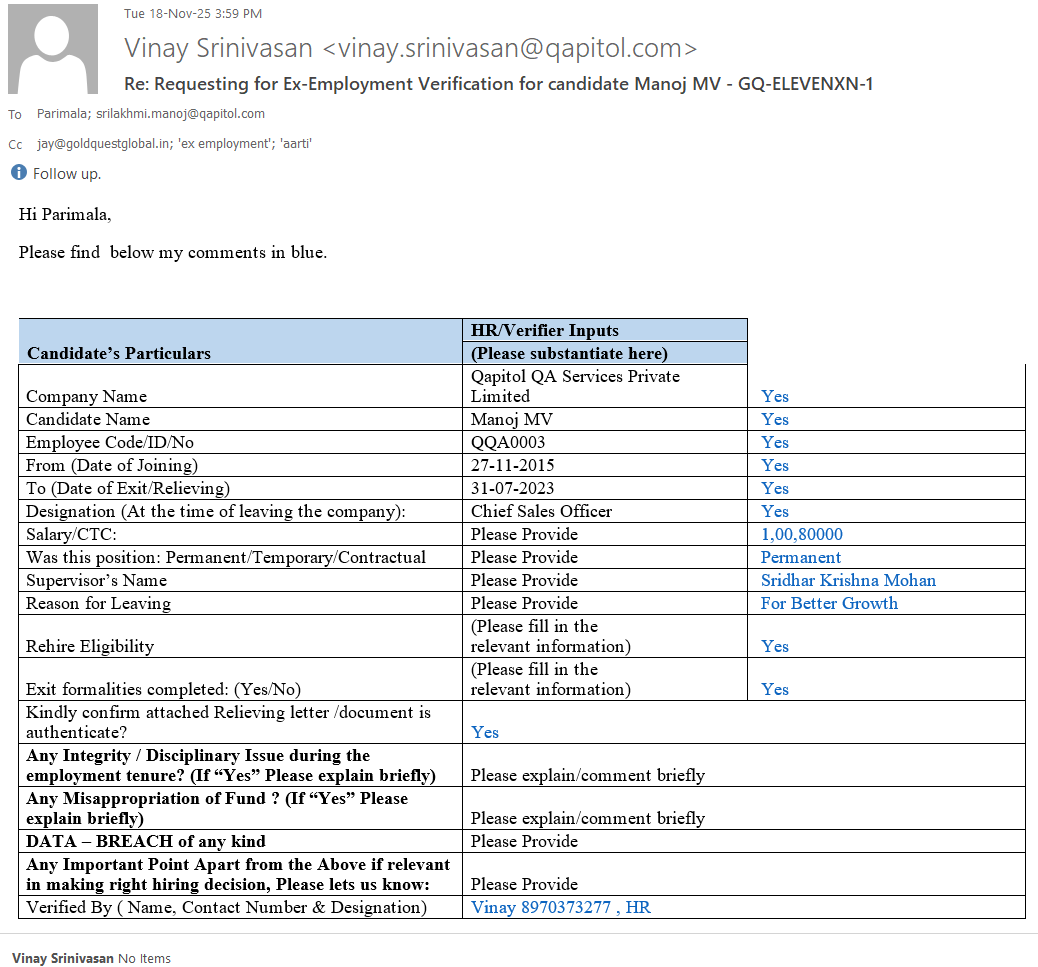
Task: Click '(Please substantiate here)' header cell
Action: pos(605,353)
